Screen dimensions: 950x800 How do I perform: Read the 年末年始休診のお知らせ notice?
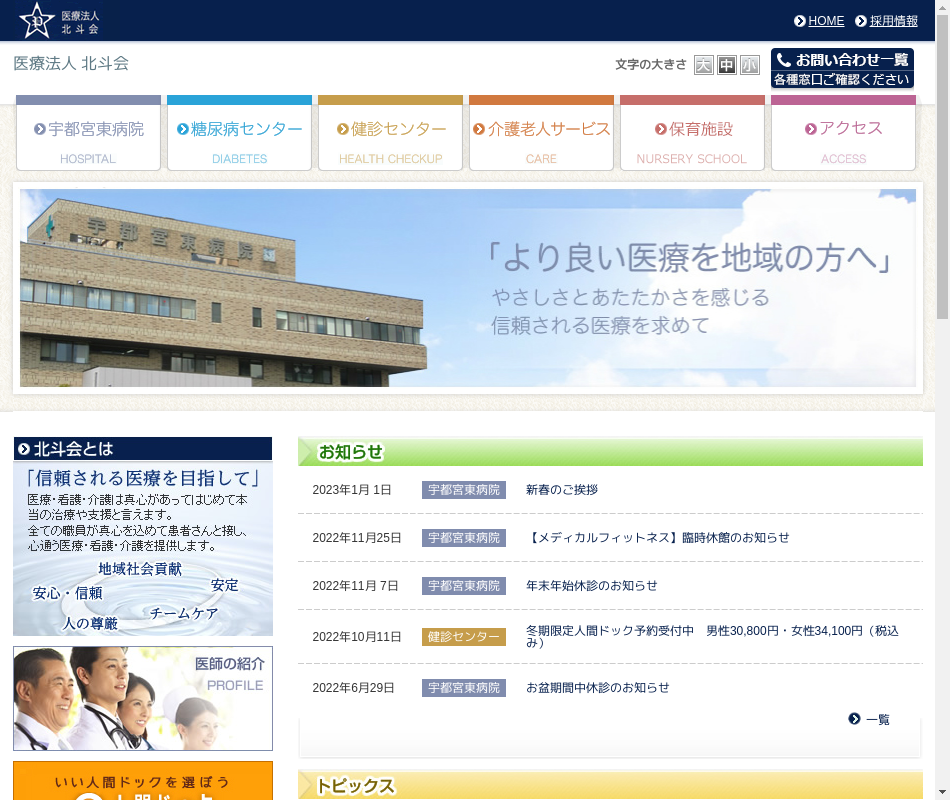pos(591,586)
